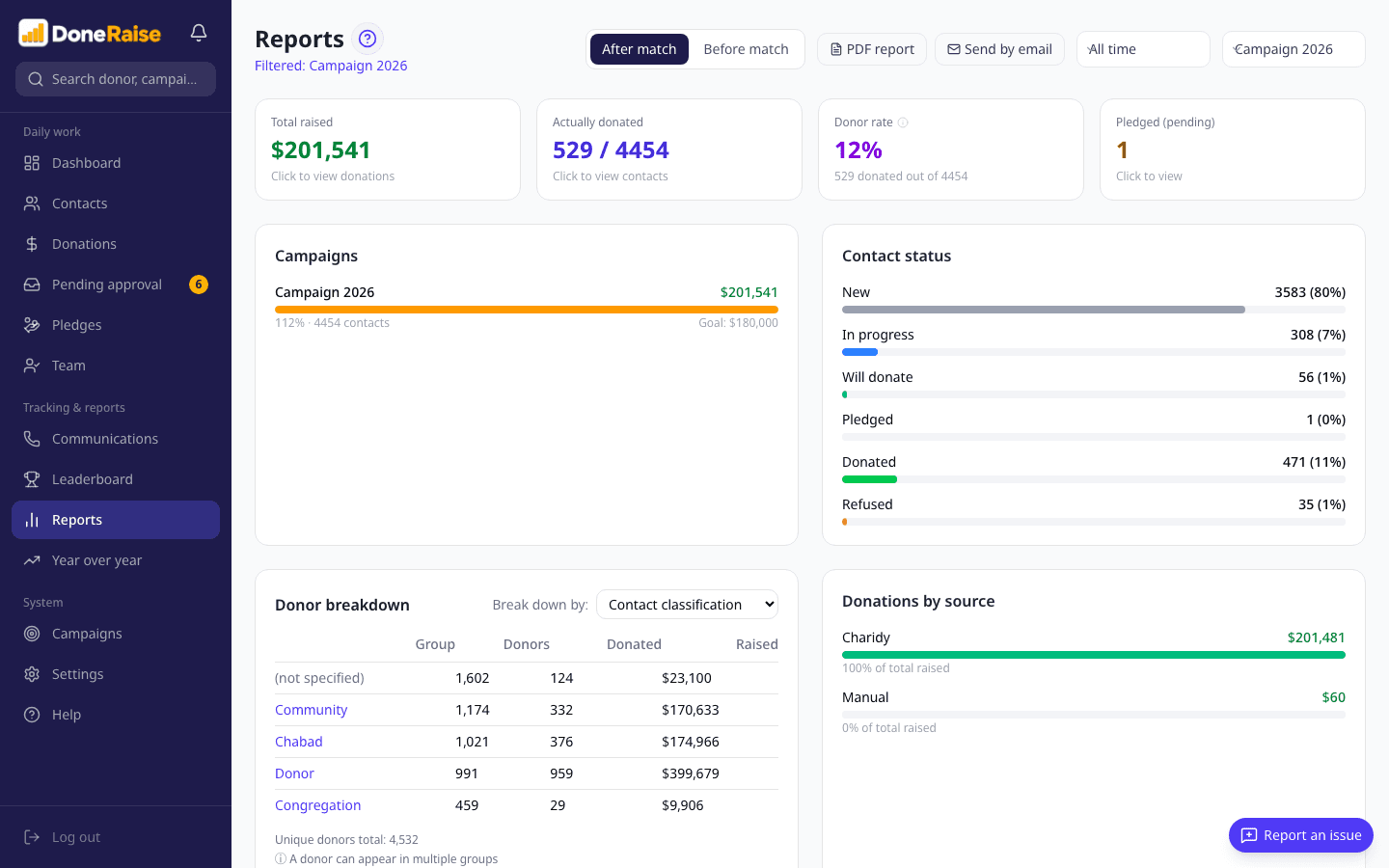This screenshot has width=1389, height=868.
Task: Open Year over year page
Action: click(116, 560)
